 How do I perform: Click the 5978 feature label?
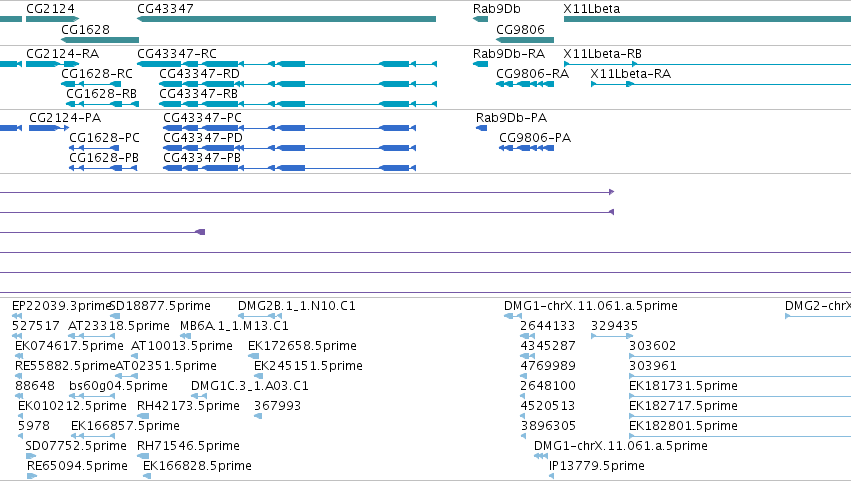tap(34, 426)
